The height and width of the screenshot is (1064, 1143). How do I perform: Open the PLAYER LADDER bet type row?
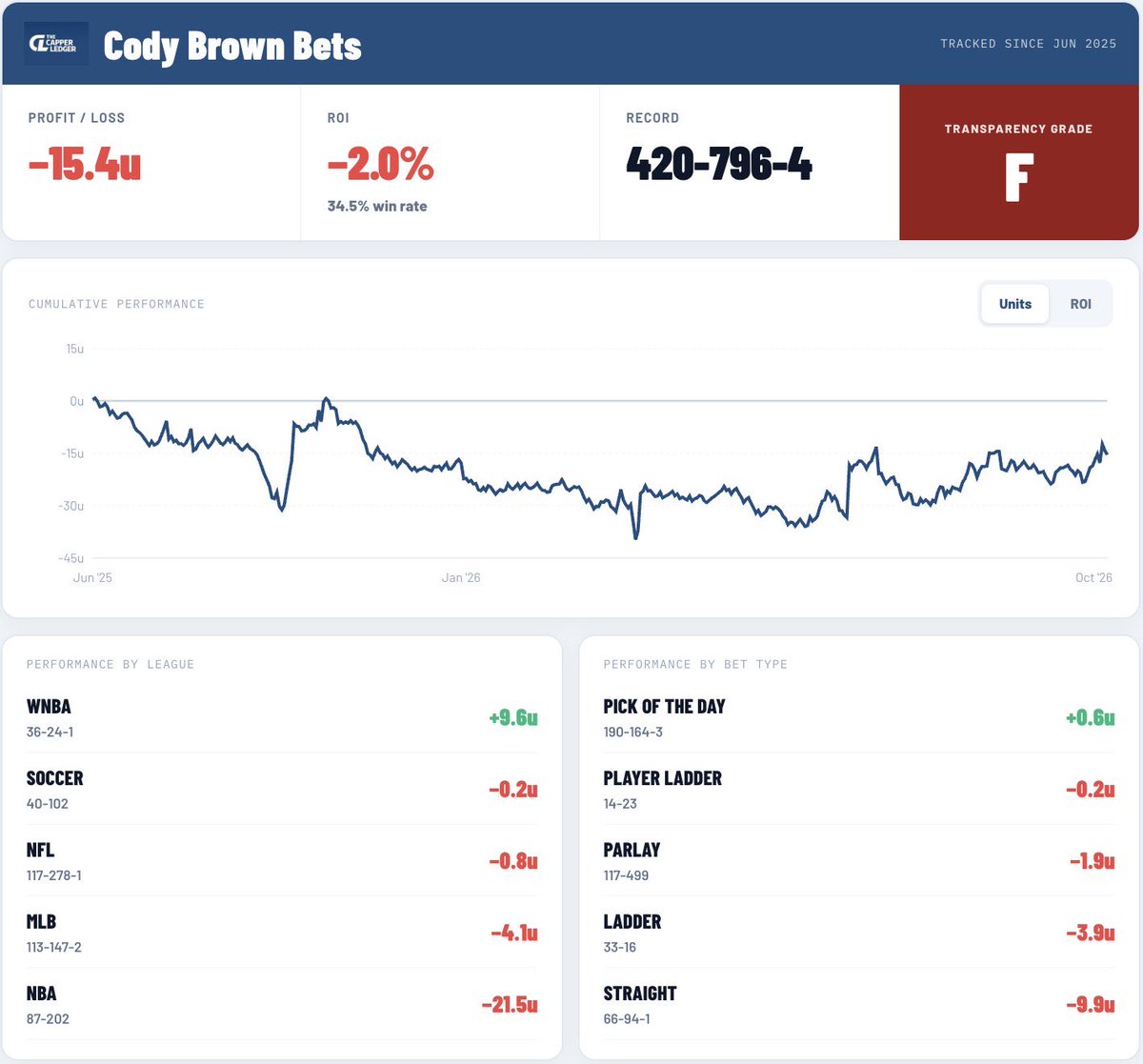[x=859, y=789]
